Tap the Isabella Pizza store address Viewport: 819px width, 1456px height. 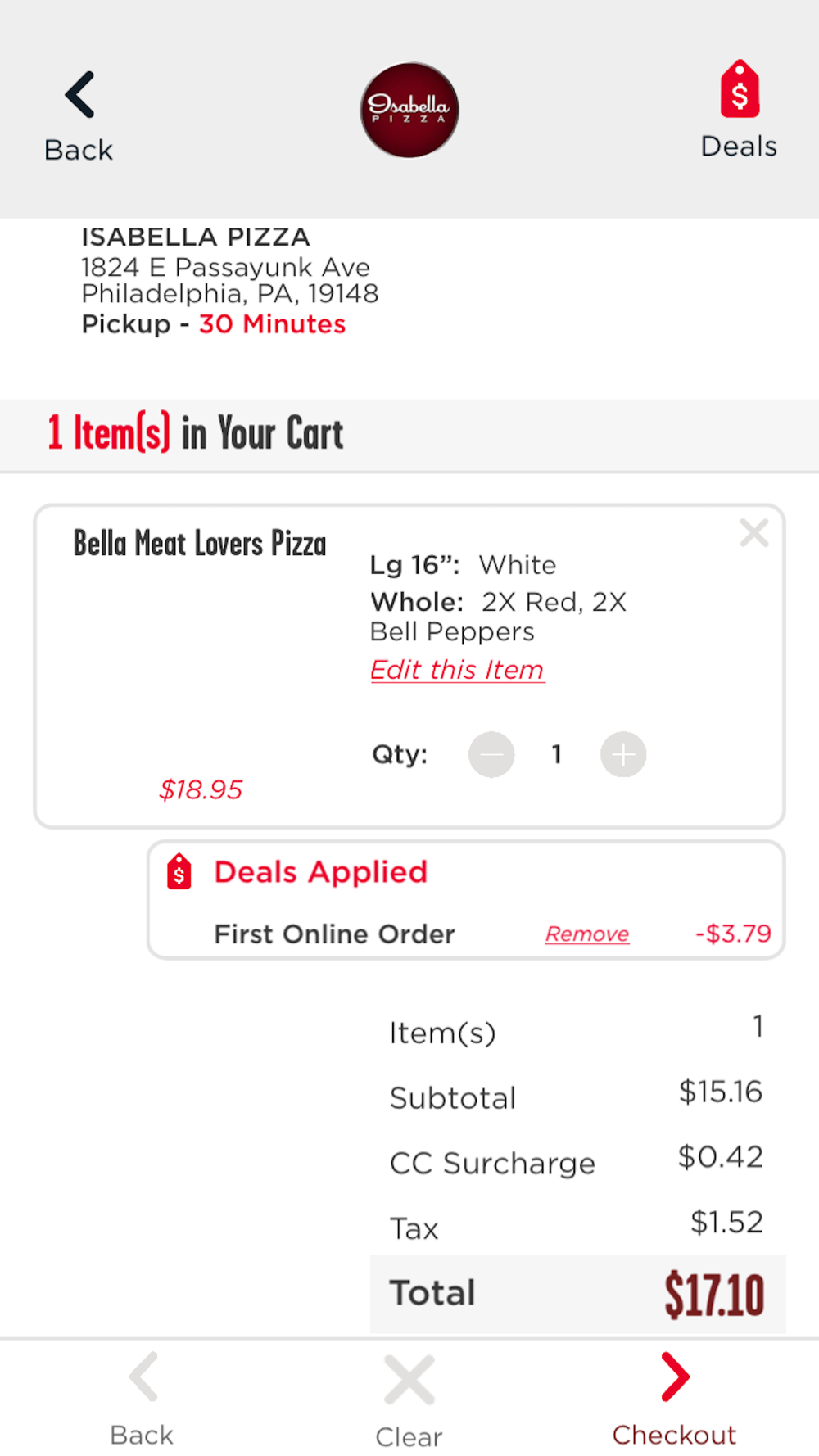pyautogui.click(x=229, y=280)
